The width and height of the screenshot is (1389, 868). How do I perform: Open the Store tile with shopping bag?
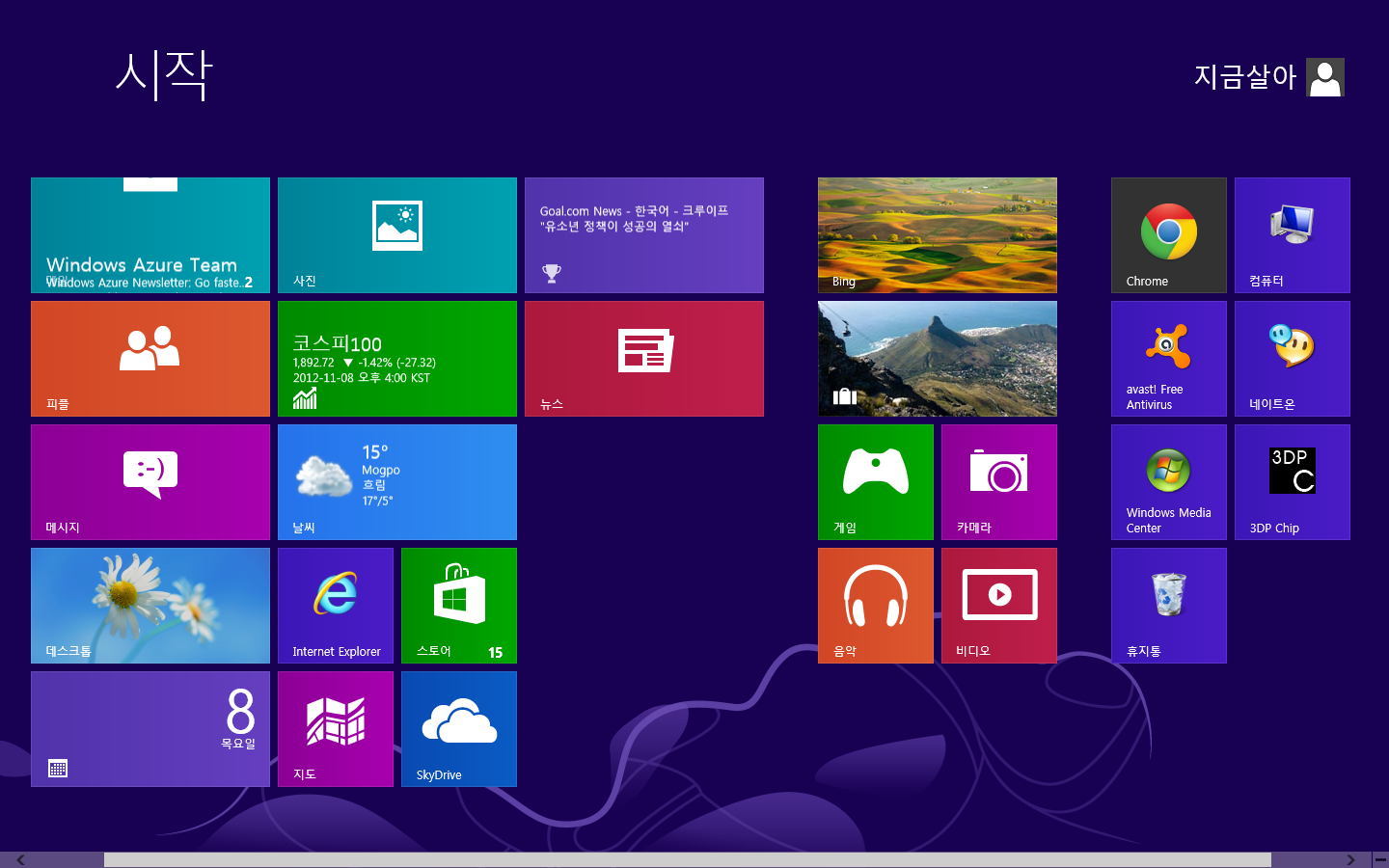pos(458,605)
